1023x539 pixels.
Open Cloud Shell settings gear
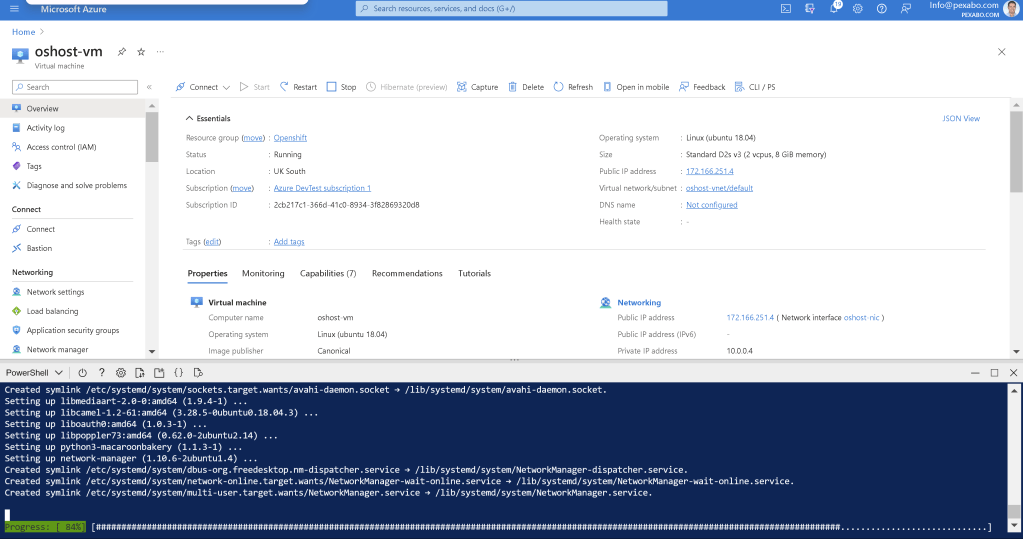[x=121, y=373]
